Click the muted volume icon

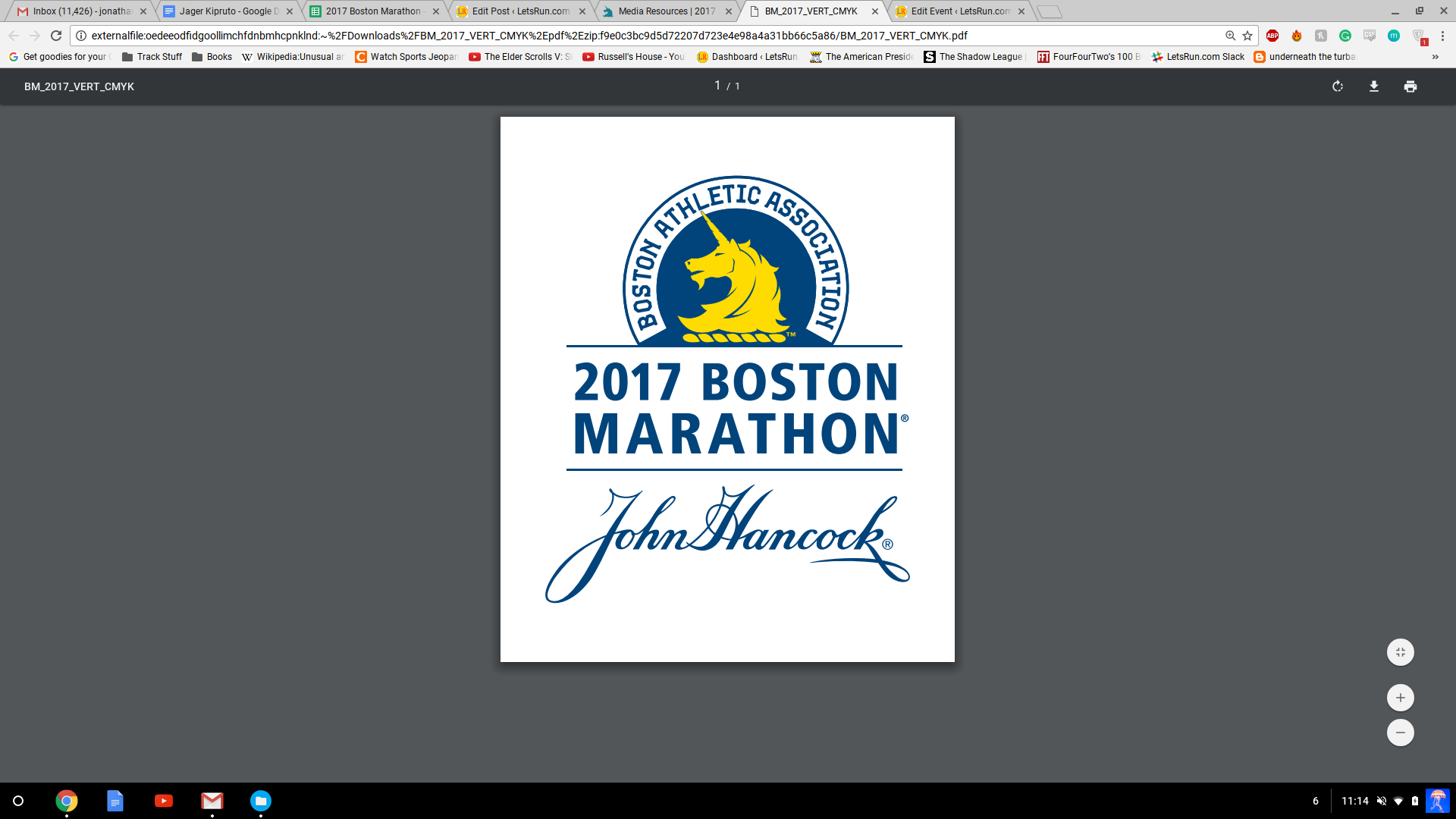tap(1382, 801)
